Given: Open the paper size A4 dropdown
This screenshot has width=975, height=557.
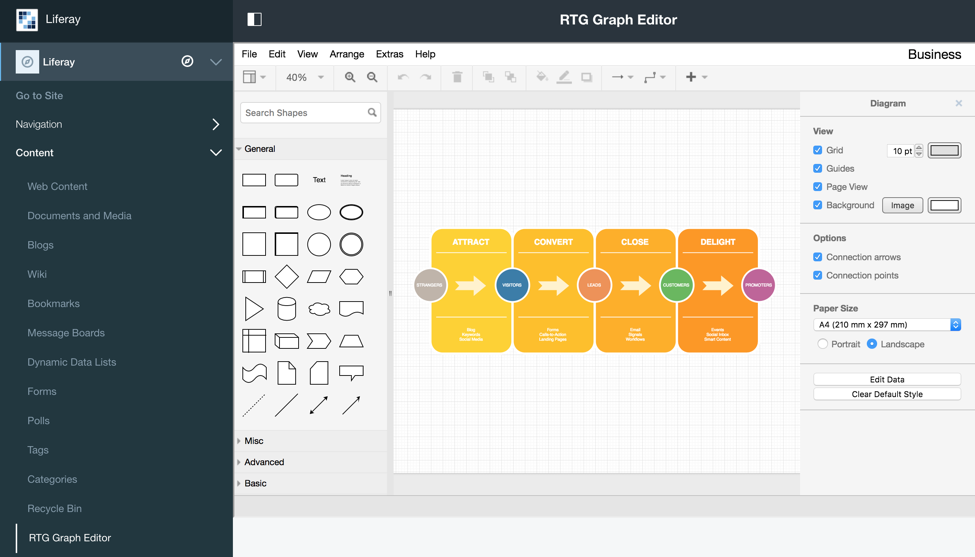Looking at the screenshot, I should [x=886, y=325].
